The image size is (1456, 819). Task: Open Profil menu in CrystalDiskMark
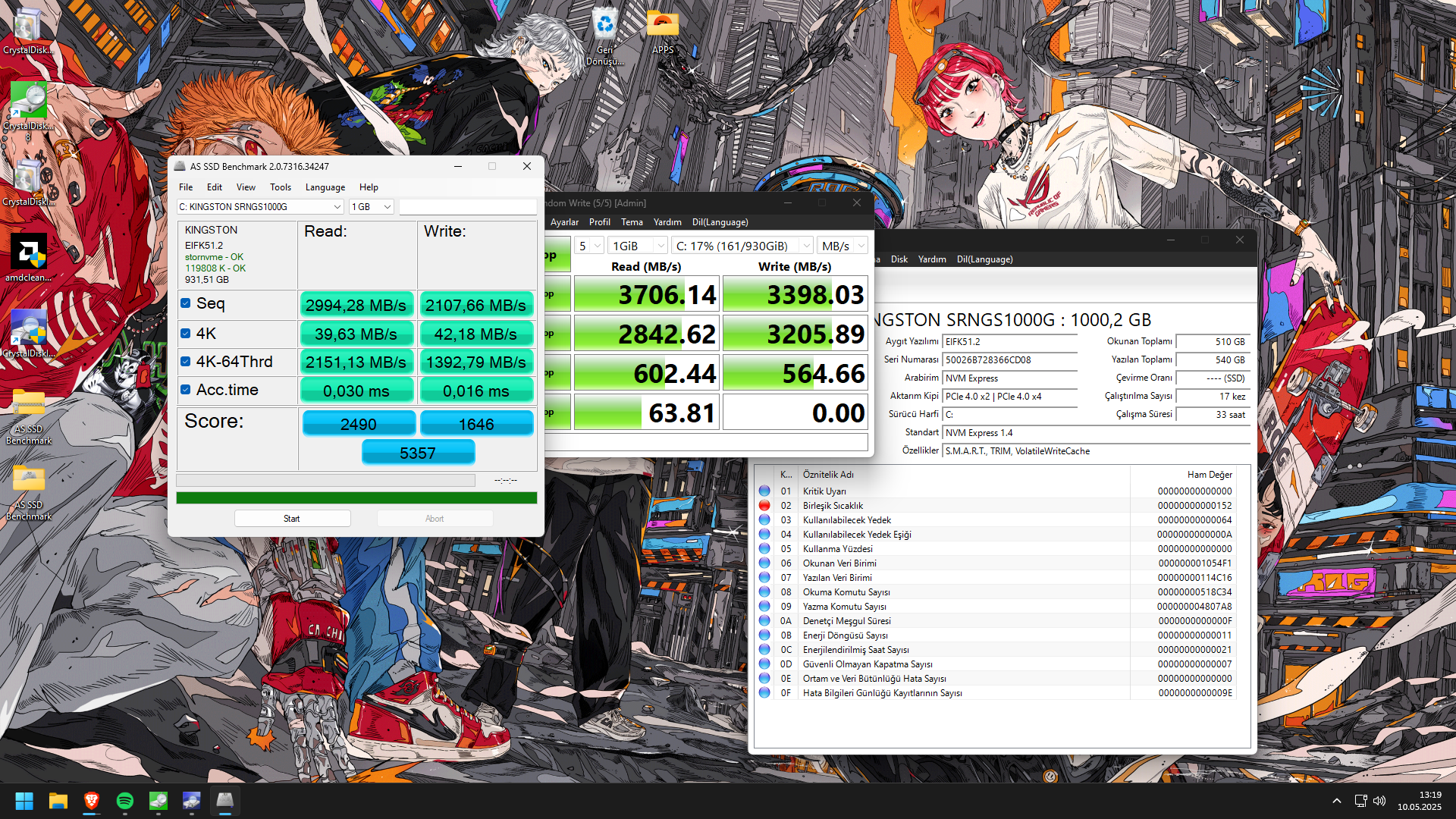point(599,222)
